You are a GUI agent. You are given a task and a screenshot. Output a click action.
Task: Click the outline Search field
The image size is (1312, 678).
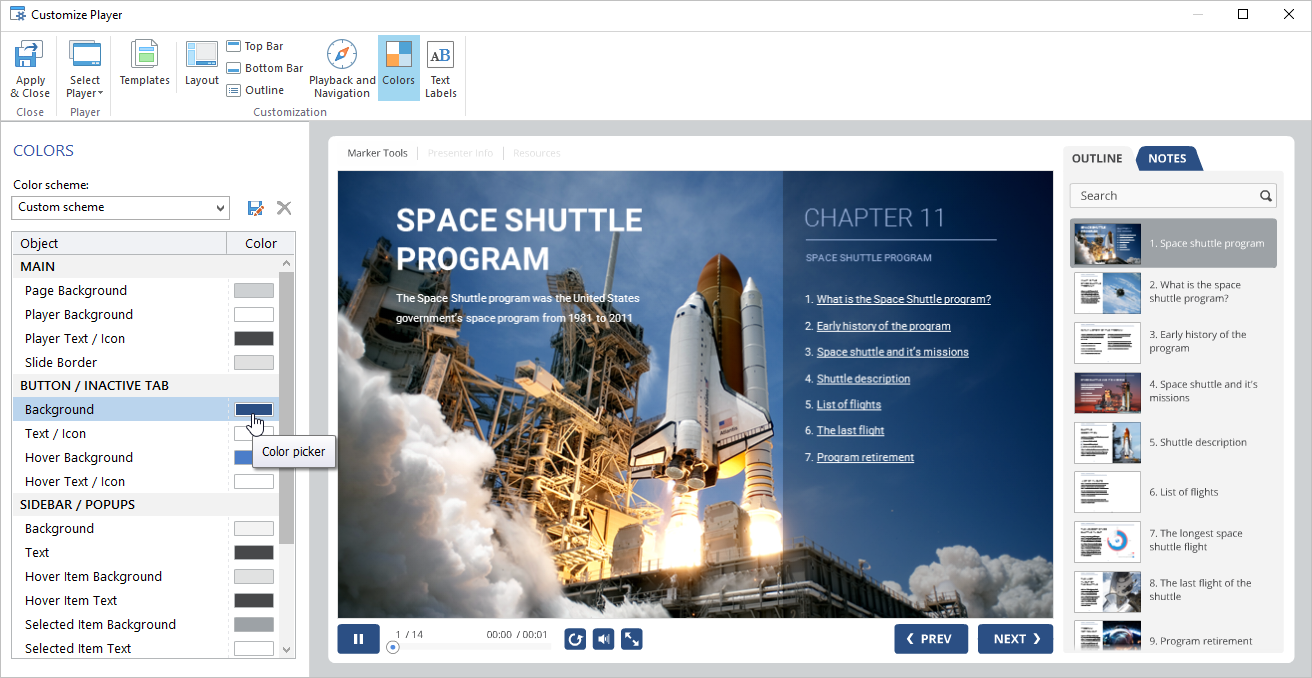pyautogui.click(x=1165, y=196)
